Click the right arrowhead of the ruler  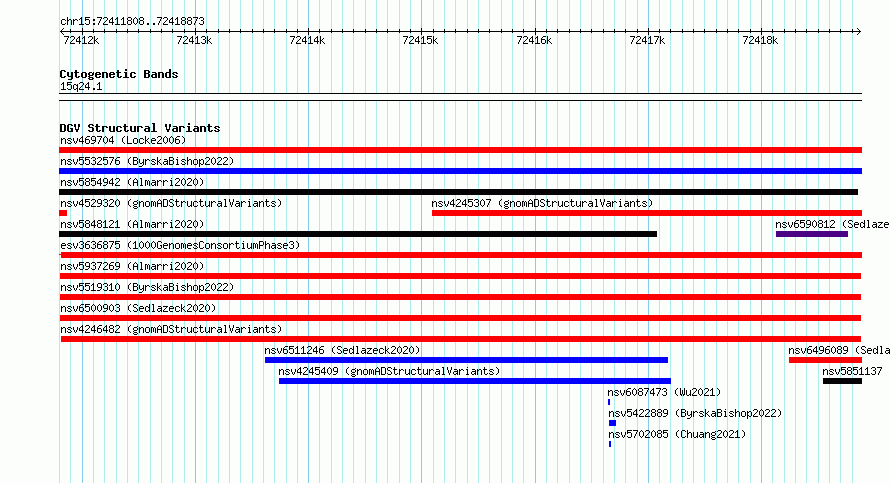click(x=858, y=31)
